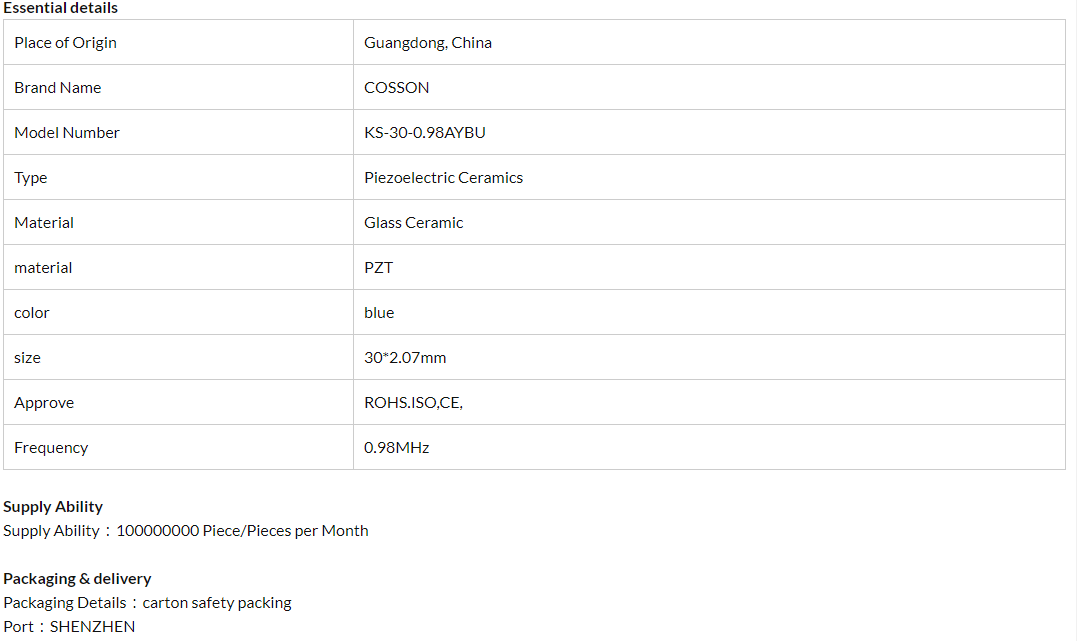Click the Supply Ability heading
This screenshot has height=641, width=1077.
53,507
